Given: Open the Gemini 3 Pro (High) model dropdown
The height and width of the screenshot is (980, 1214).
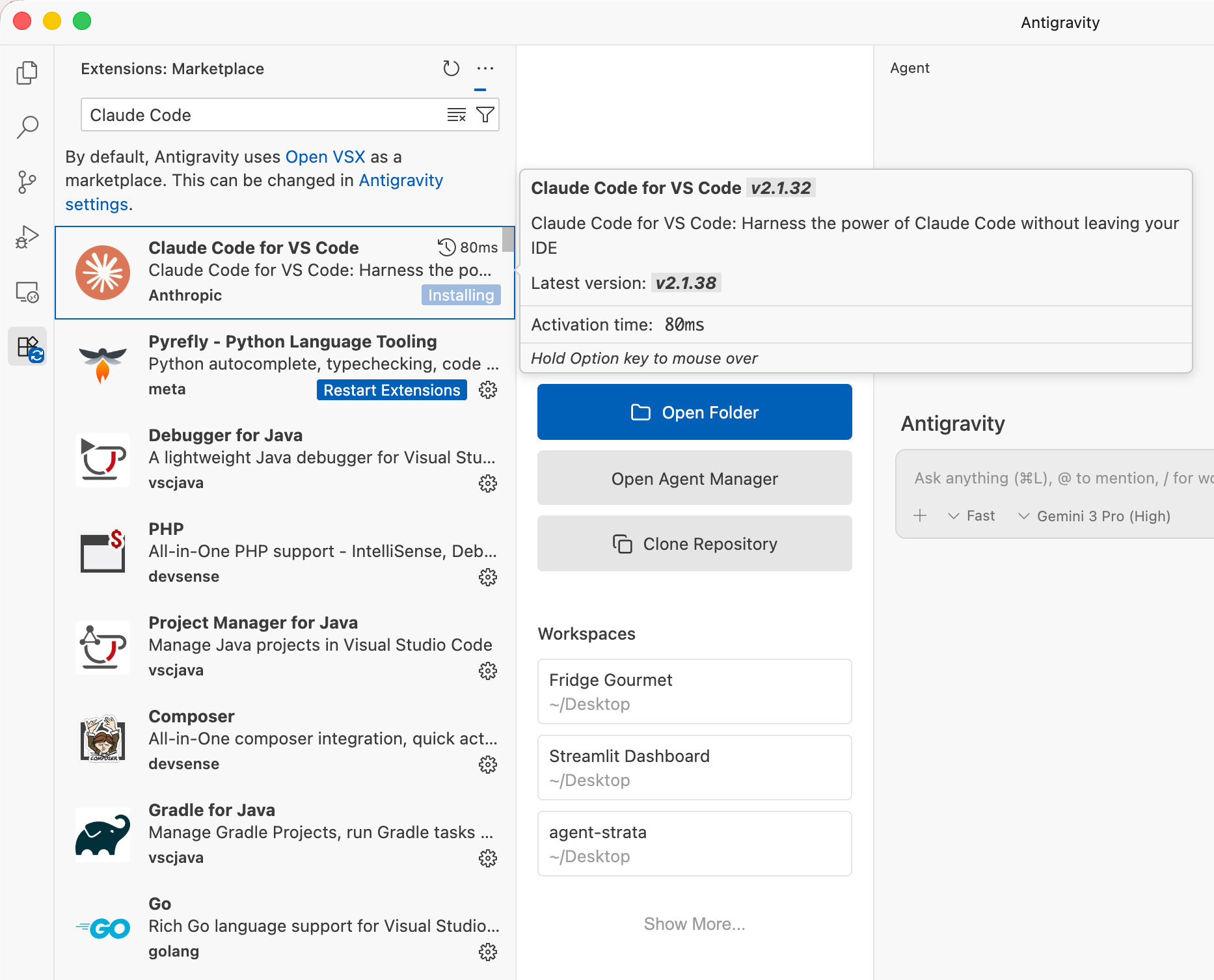Looking at the screenshot, I should pyautogui.click(x=1094, y=516).
